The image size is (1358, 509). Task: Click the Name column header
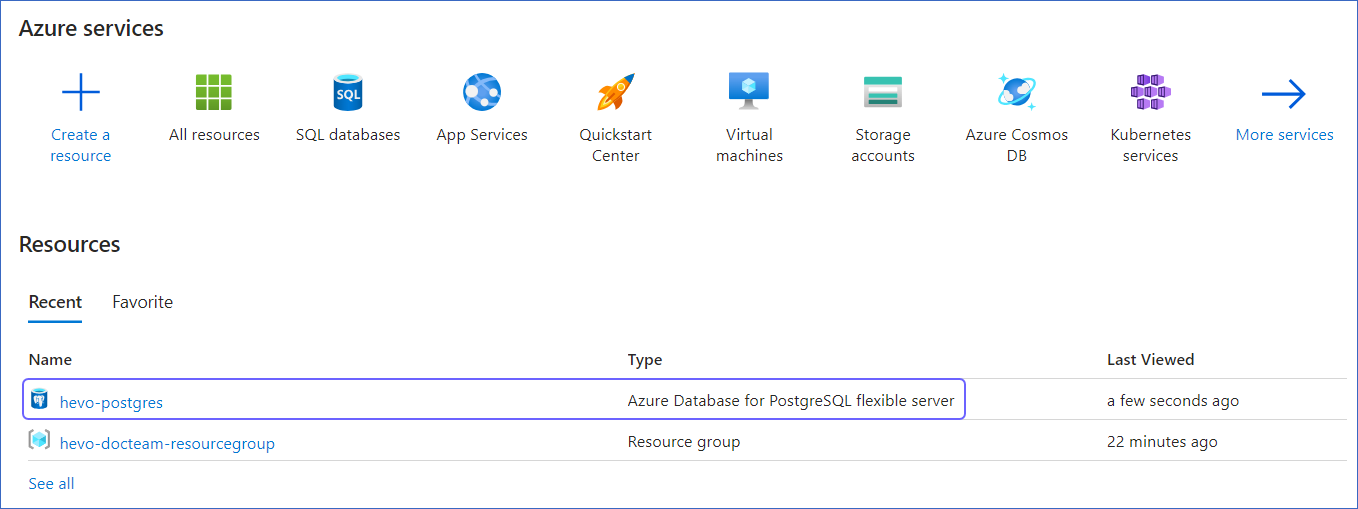50,360
